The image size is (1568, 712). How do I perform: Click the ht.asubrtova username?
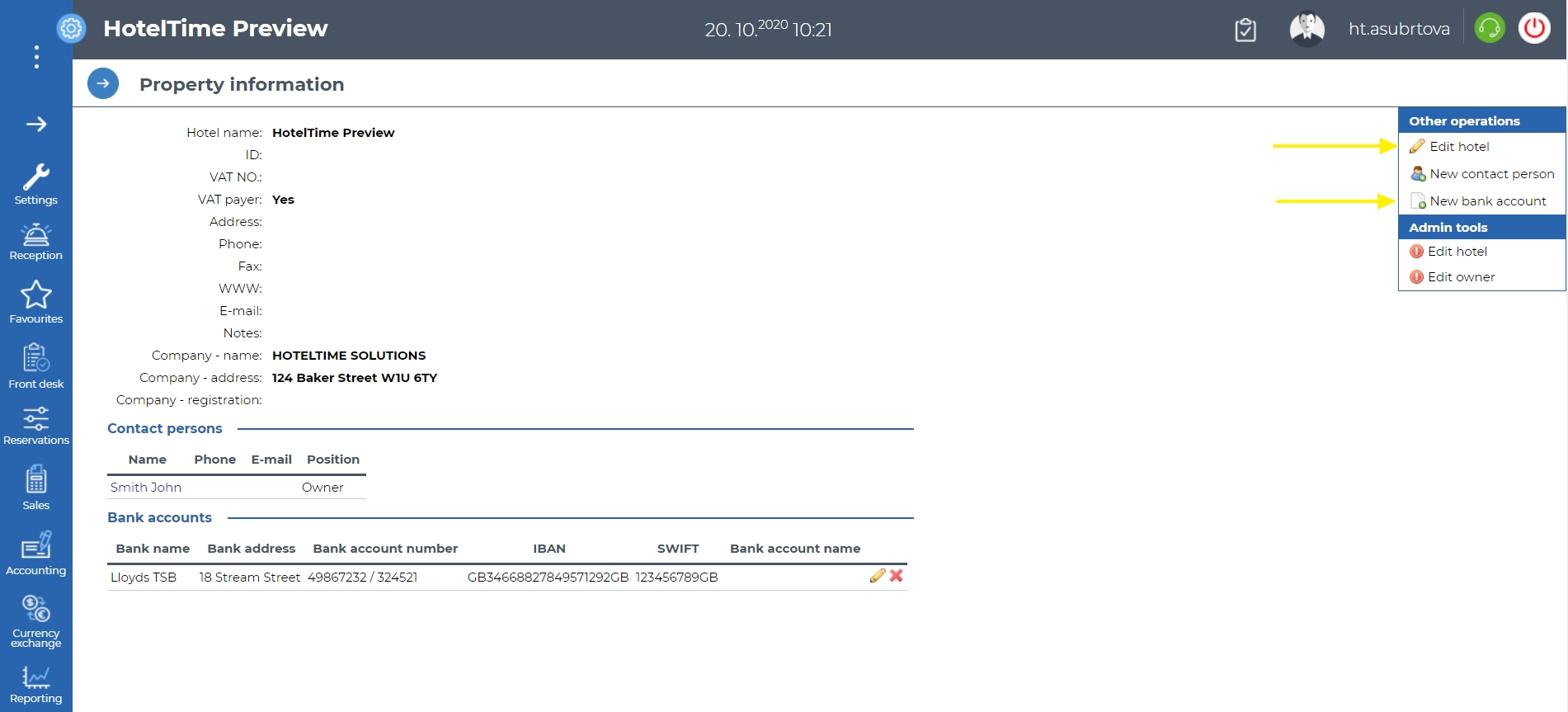click(1399, 29)
